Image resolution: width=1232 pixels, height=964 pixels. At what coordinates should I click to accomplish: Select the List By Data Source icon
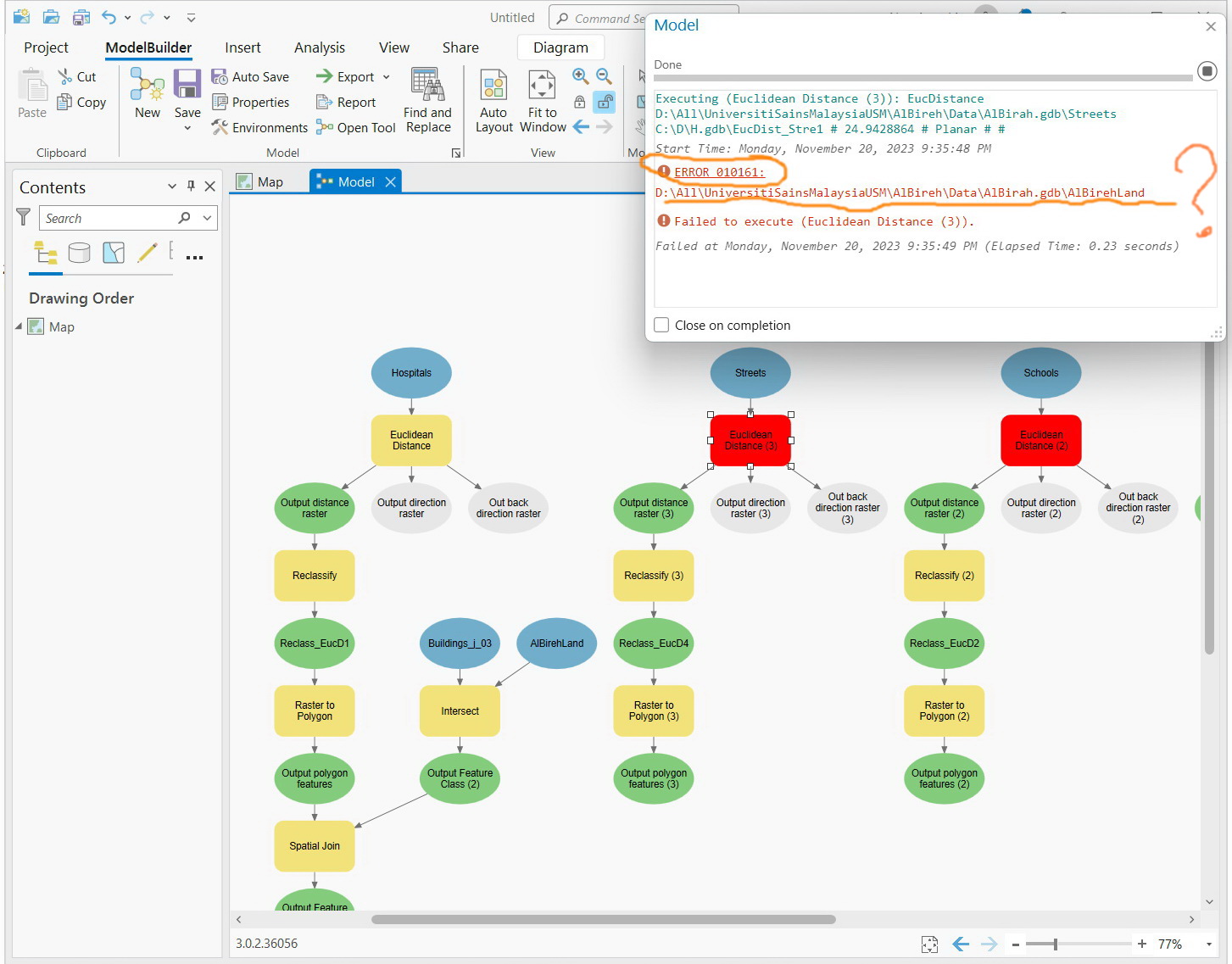pyautogui.click(x=79, y=253)
